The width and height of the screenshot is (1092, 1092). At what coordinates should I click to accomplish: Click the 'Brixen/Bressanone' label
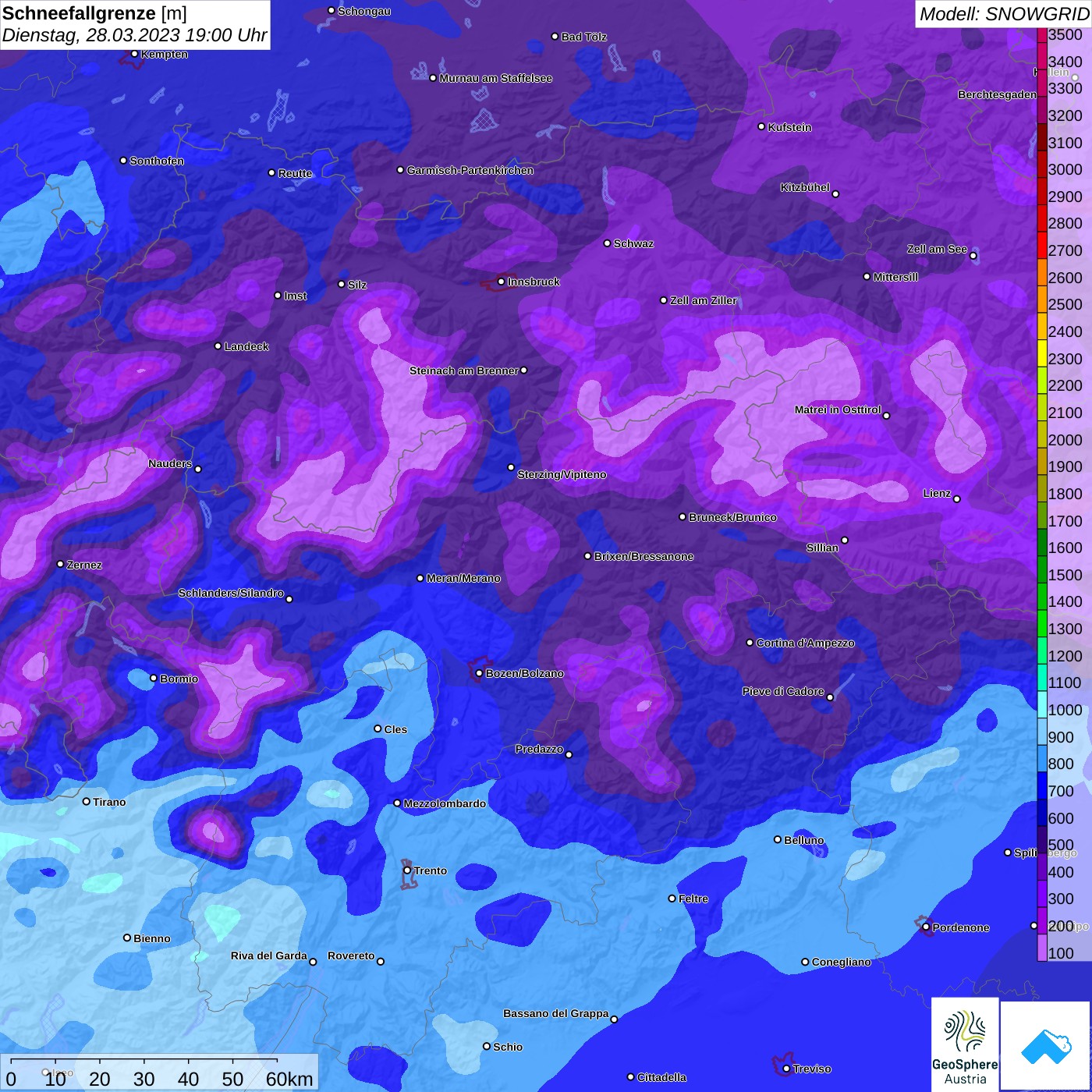[x=644, y=556]
